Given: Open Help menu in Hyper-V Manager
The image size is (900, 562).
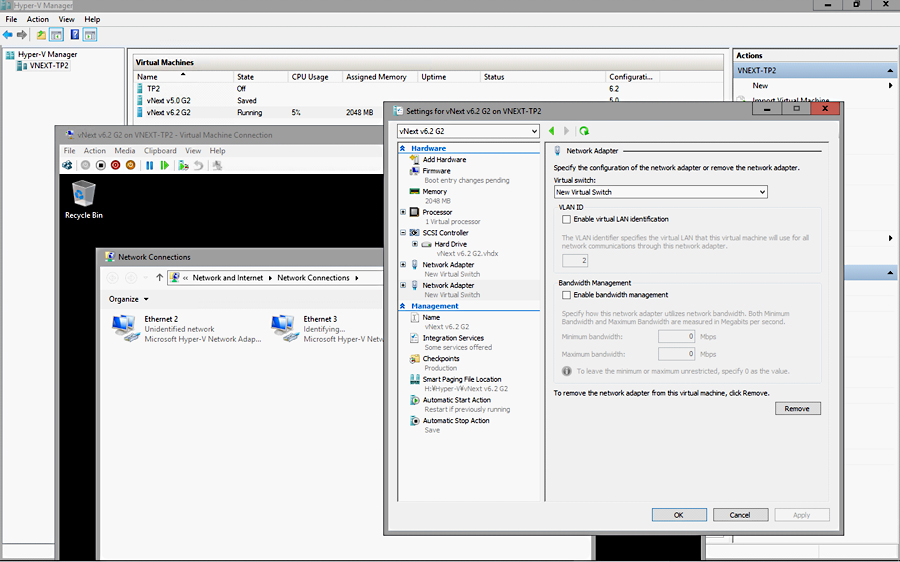Looking at the screenshot, I should (92, 19).
